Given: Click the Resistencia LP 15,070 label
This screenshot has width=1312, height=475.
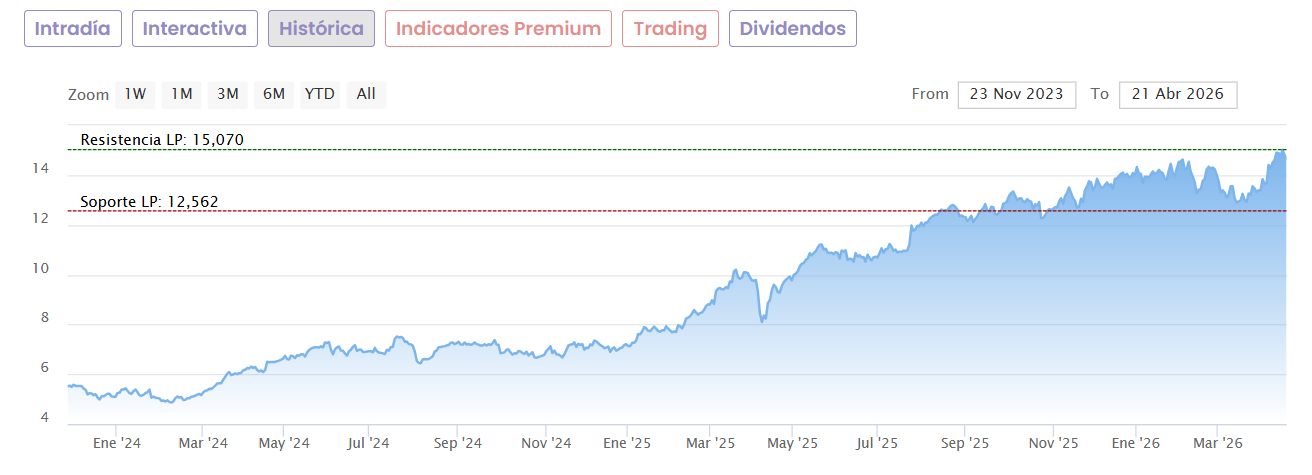Looking at the screenshot, I should pyautogui.click(x=162, y=139).
